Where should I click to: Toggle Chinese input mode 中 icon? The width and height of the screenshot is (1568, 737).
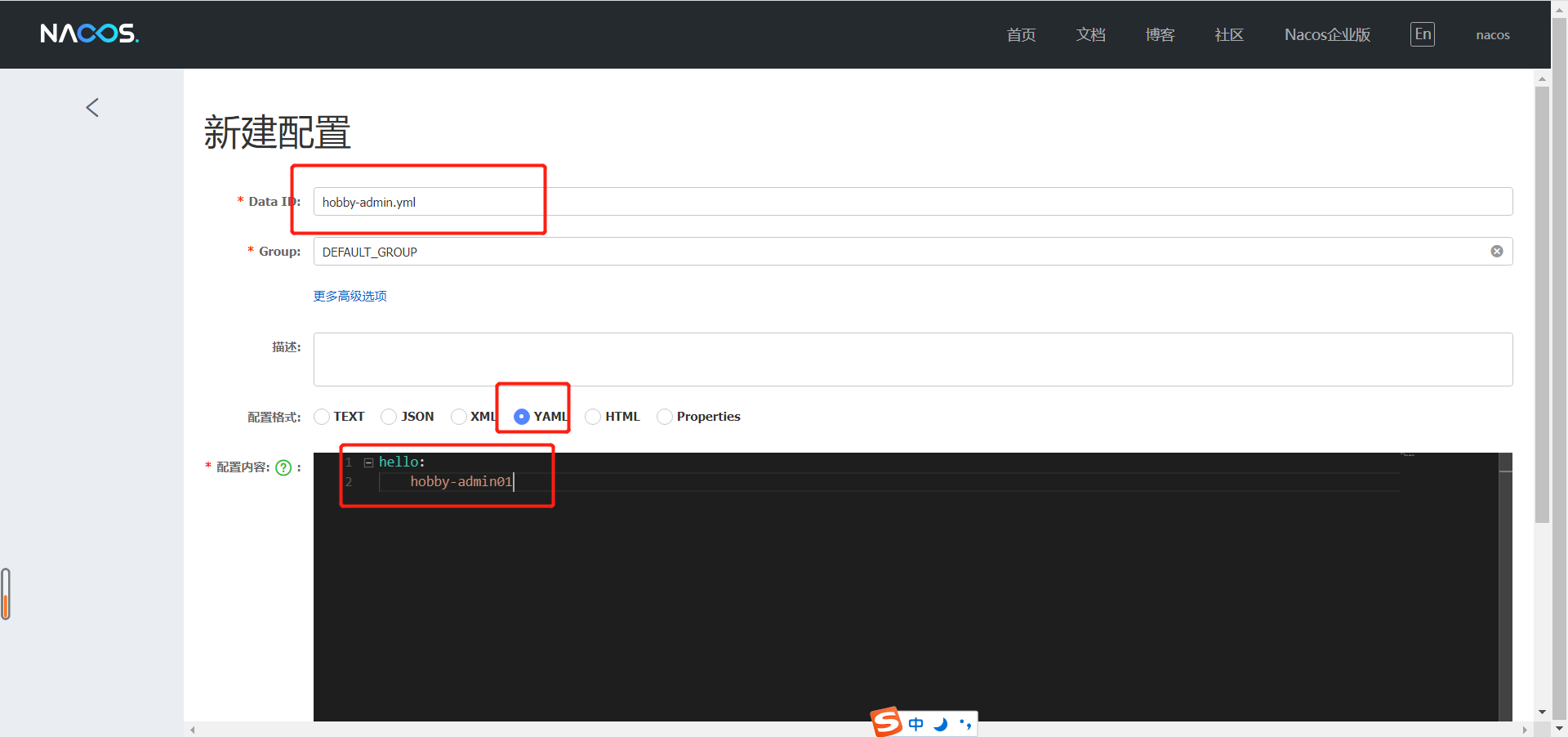coord(915,724)
